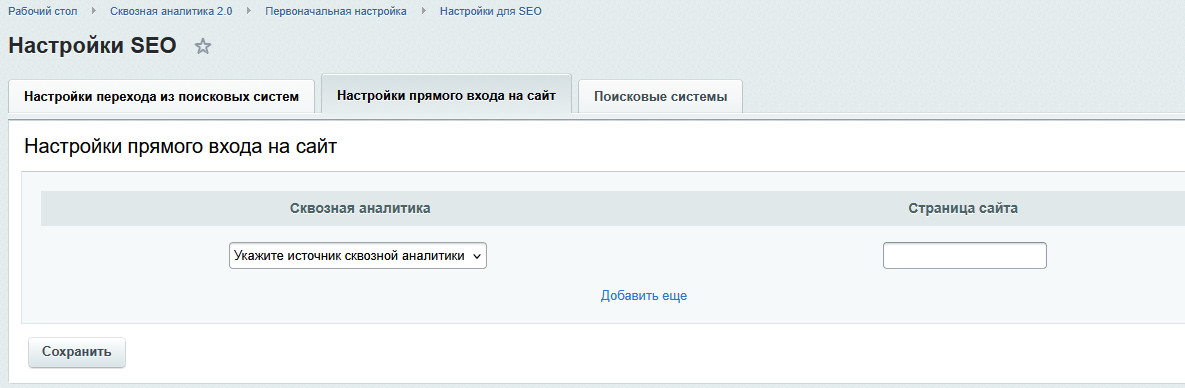Click Страница сайта column header

[x=963, y=209]
